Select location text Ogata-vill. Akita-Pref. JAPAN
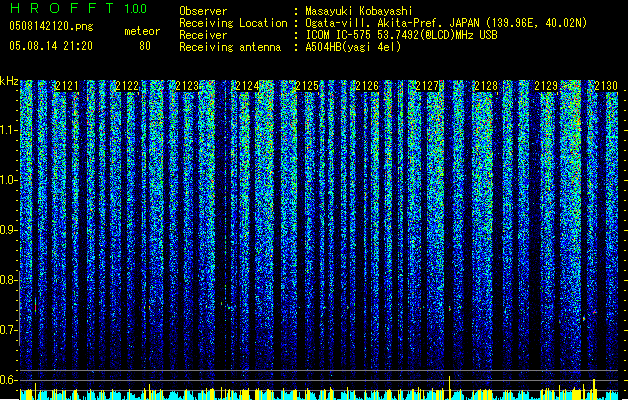The width and height of the screenshot is (629, 400). click(392, 23)
